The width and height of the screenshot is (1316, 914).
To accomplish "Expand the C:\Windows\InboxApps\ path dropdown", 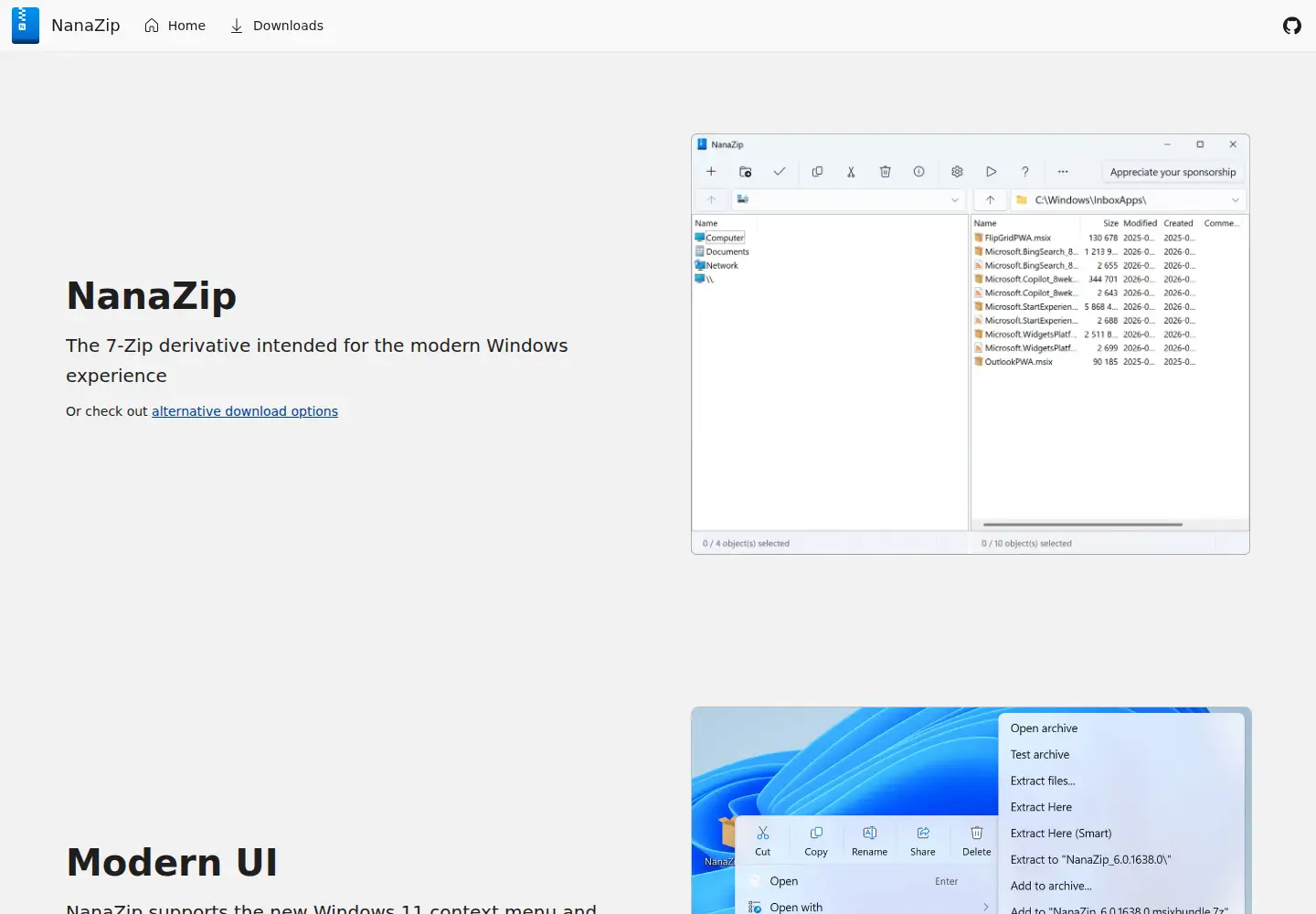I will click(1236, 200).
